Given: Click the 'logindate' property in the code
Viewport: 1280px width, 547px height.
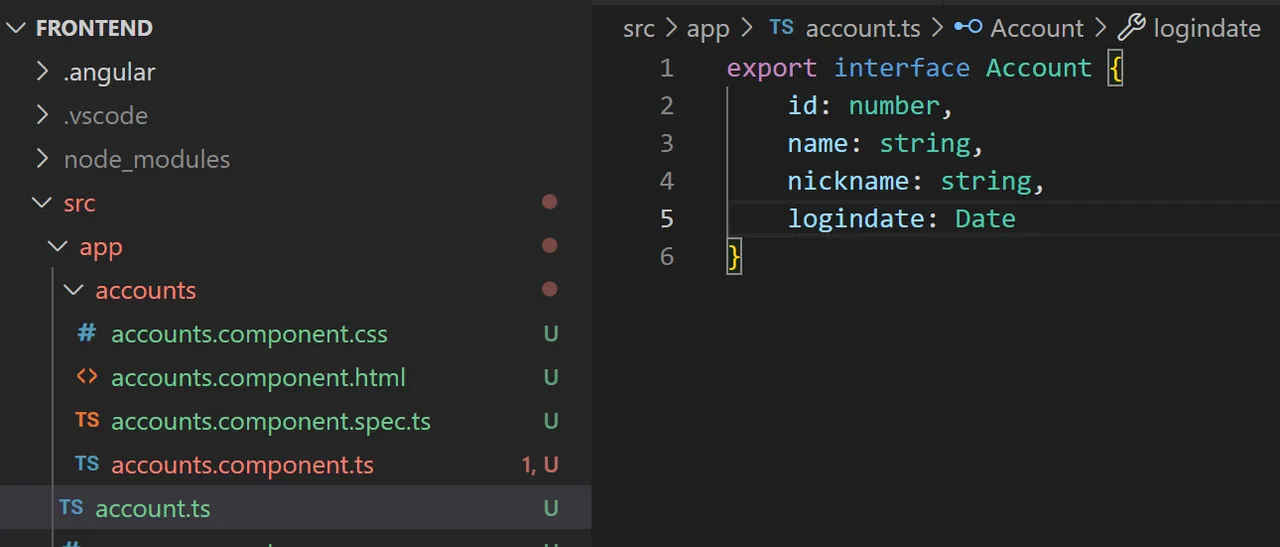Looking at the screenshot, I should point(856,220).
